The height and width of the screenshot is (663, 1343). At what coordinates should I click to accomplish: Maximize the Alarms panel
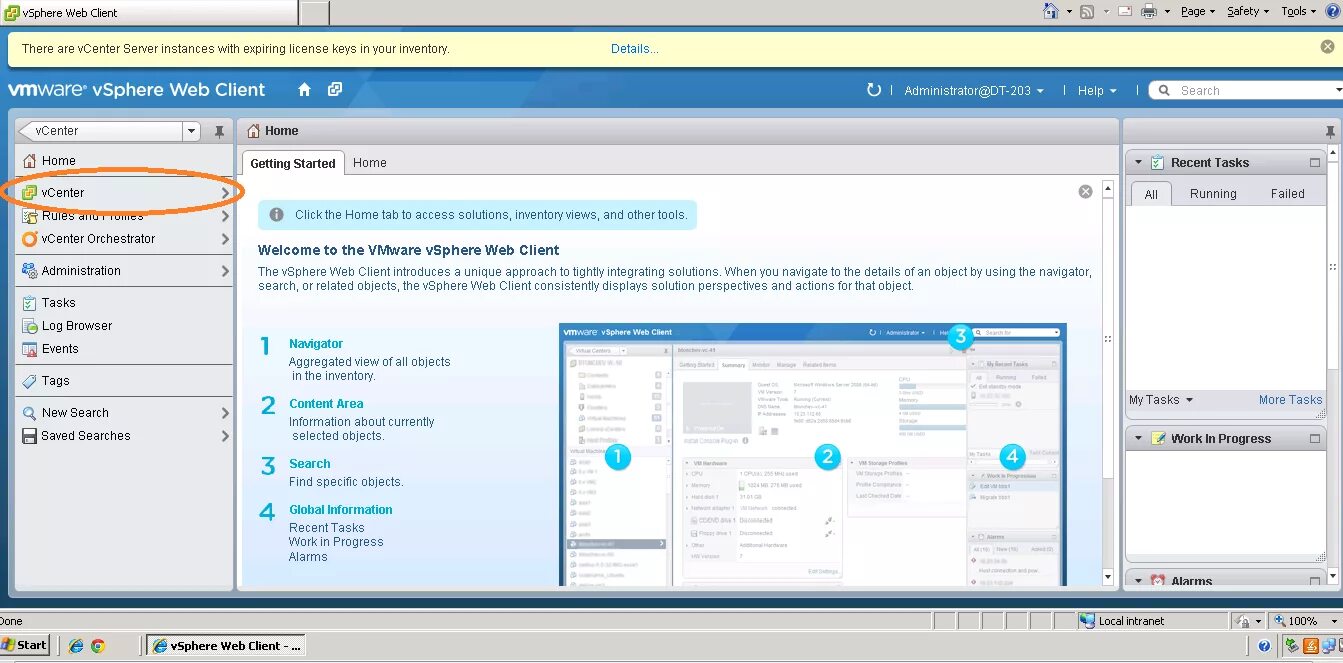[x=1315, y=580]
